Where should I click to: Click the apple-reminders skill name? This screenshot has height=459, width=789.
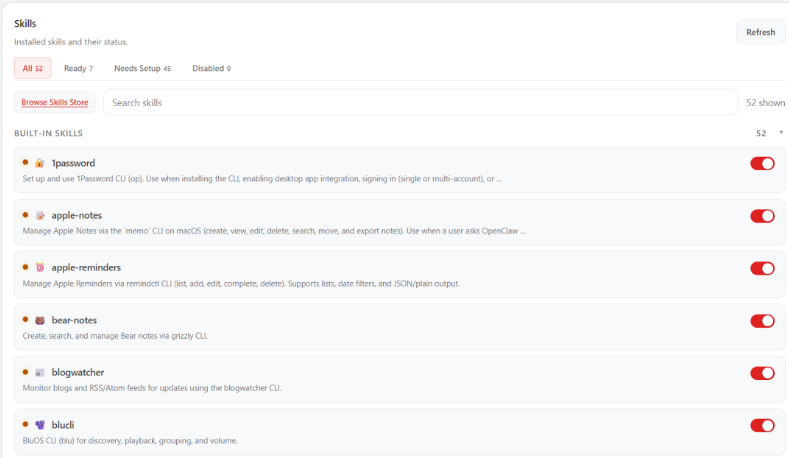click(x=86, y=268)
